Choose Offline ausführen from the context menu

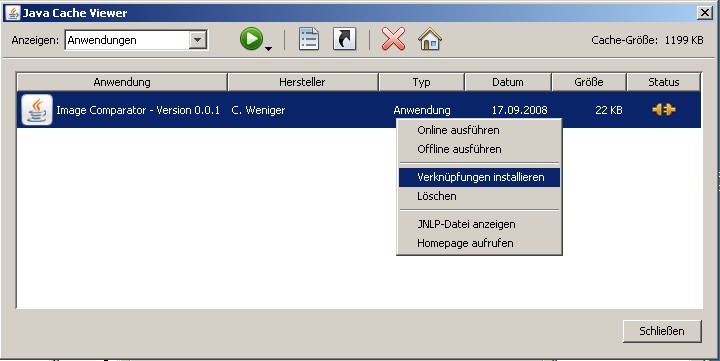click(x=479, y=149)
